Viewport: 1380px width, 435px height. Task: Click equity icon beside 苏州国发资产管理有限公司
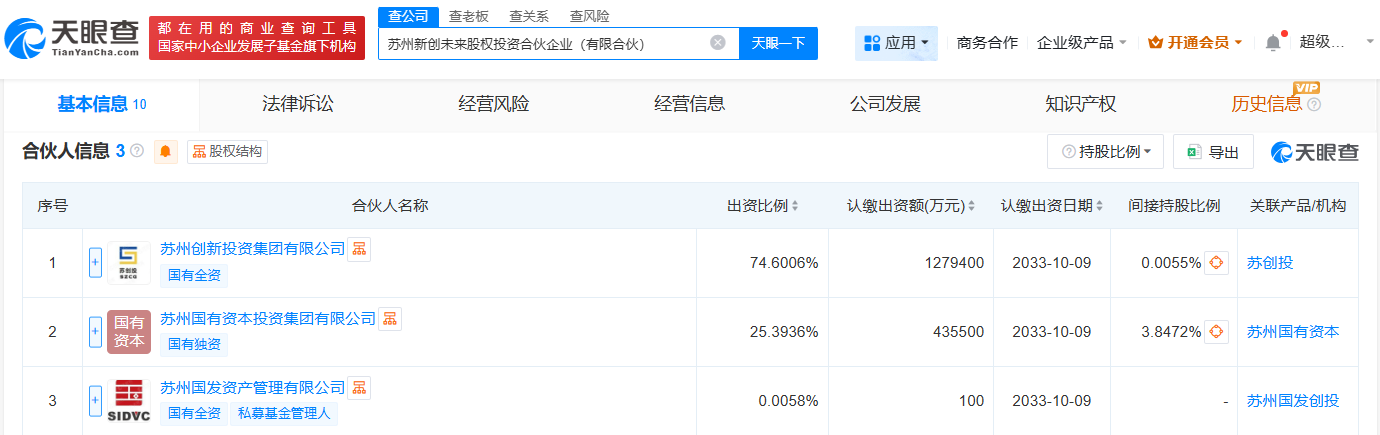[359, 388]
